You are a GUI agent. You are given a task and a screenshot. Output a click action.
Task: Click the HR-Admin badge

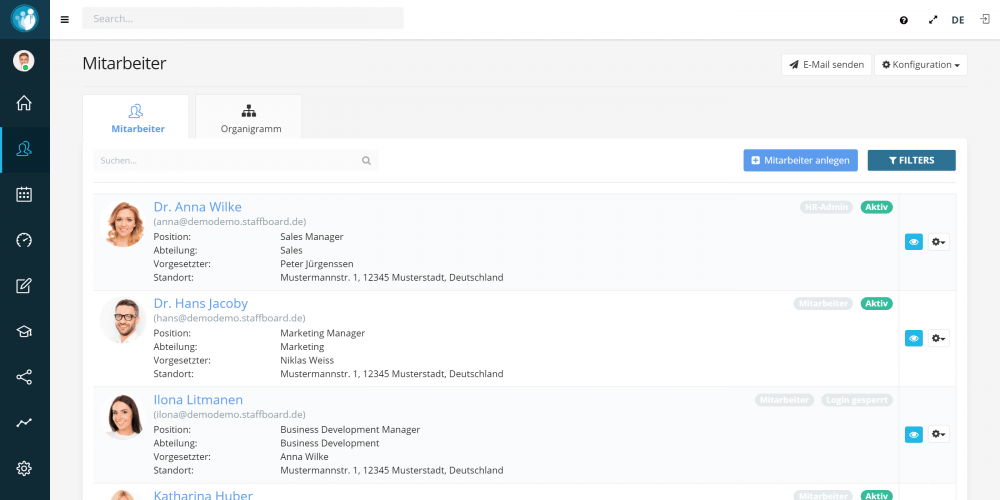point(827,207)
